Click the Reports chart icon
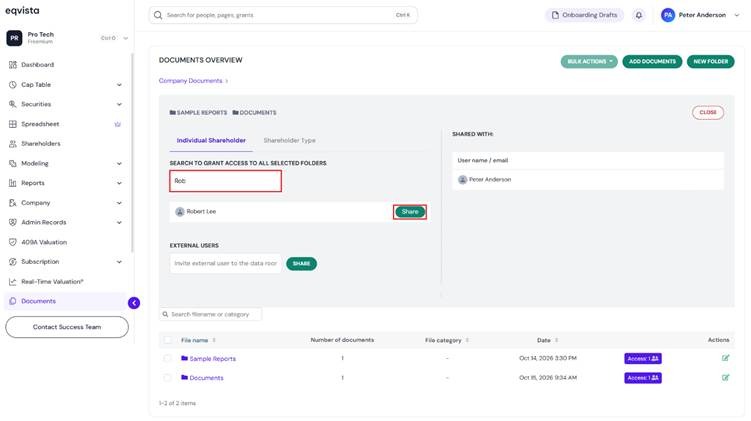This screenshot has height=421, width=751. (13, 183)
